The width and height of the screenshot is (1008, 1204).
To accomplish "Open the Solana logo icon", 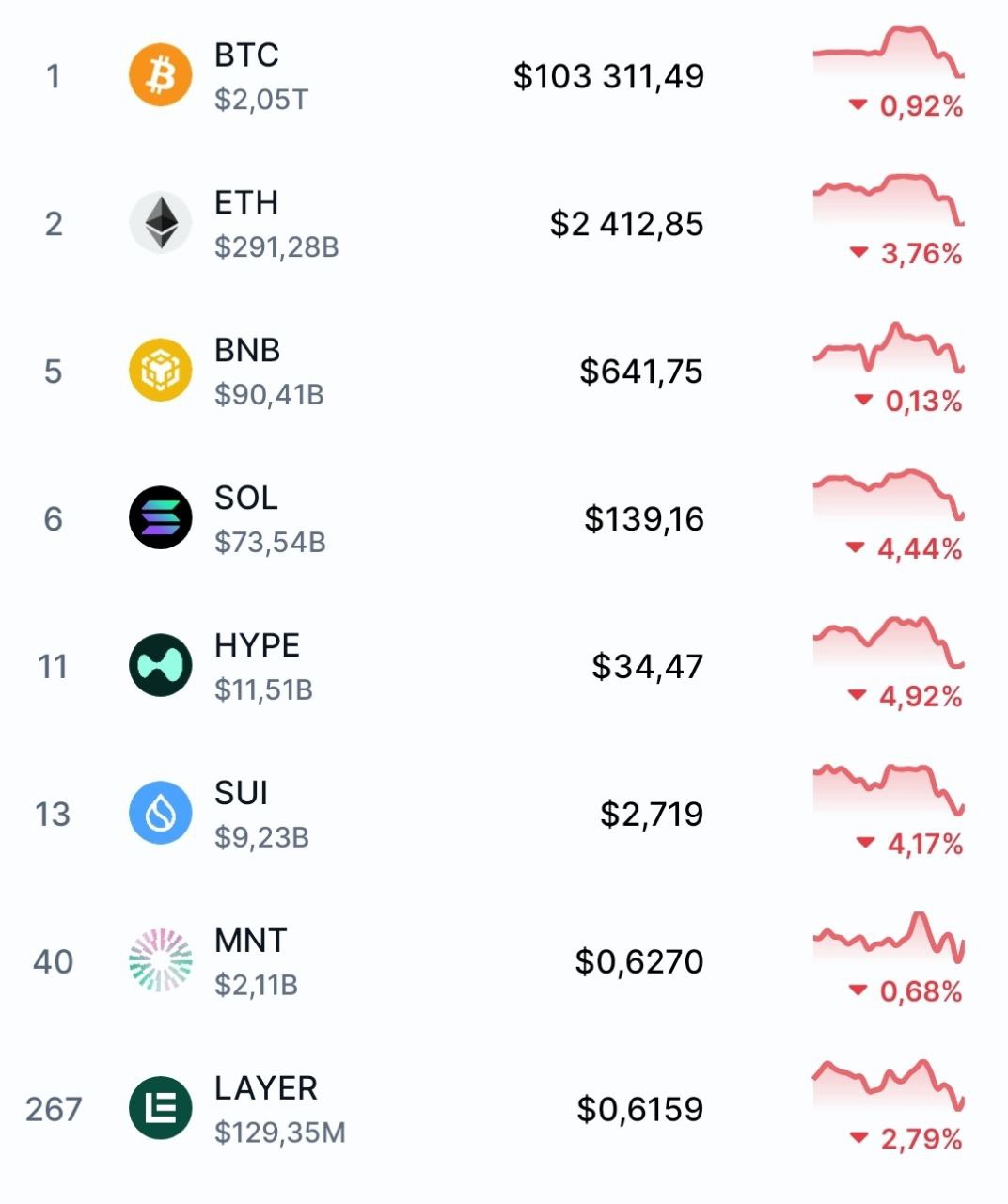I will pyautogui.click(x=161, y=518).
